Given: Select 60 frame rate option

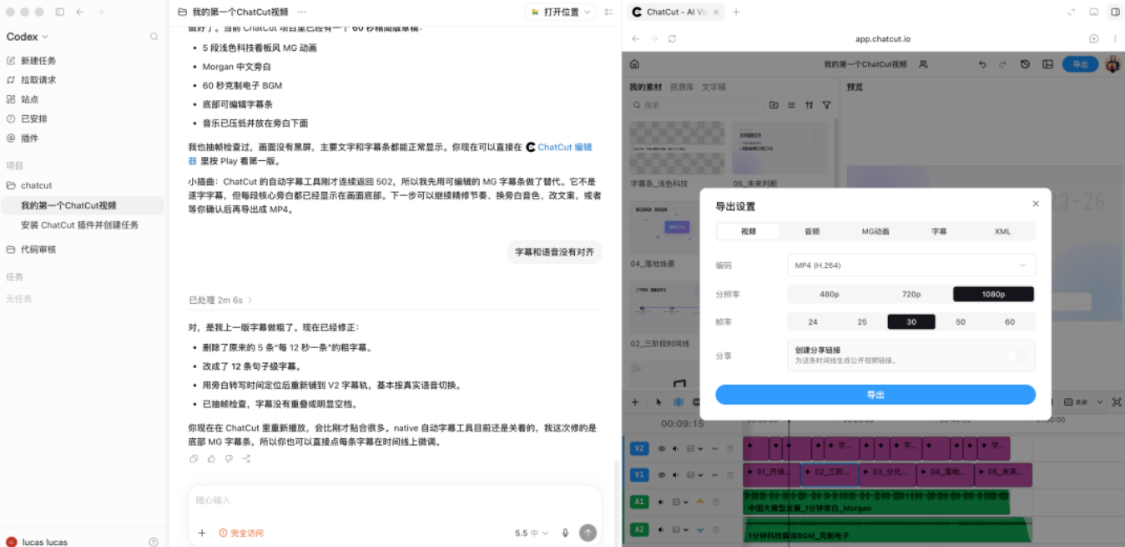Looking at the screenshot, I should coord(1009,322).
